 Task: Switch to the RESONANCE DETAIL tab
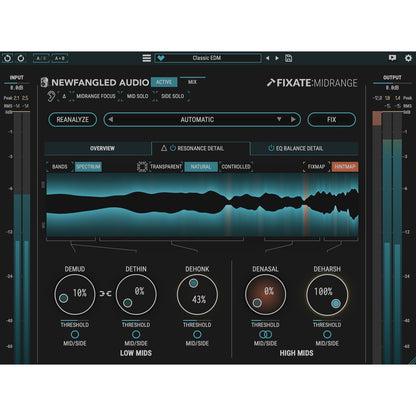(x=201, y=148)
